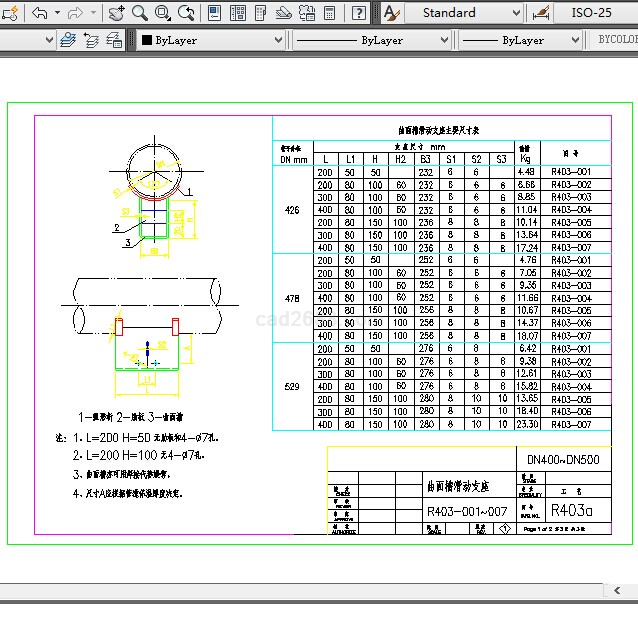
Task: Launch the QuickCalc calculator
Action: [x=330, y=13]
